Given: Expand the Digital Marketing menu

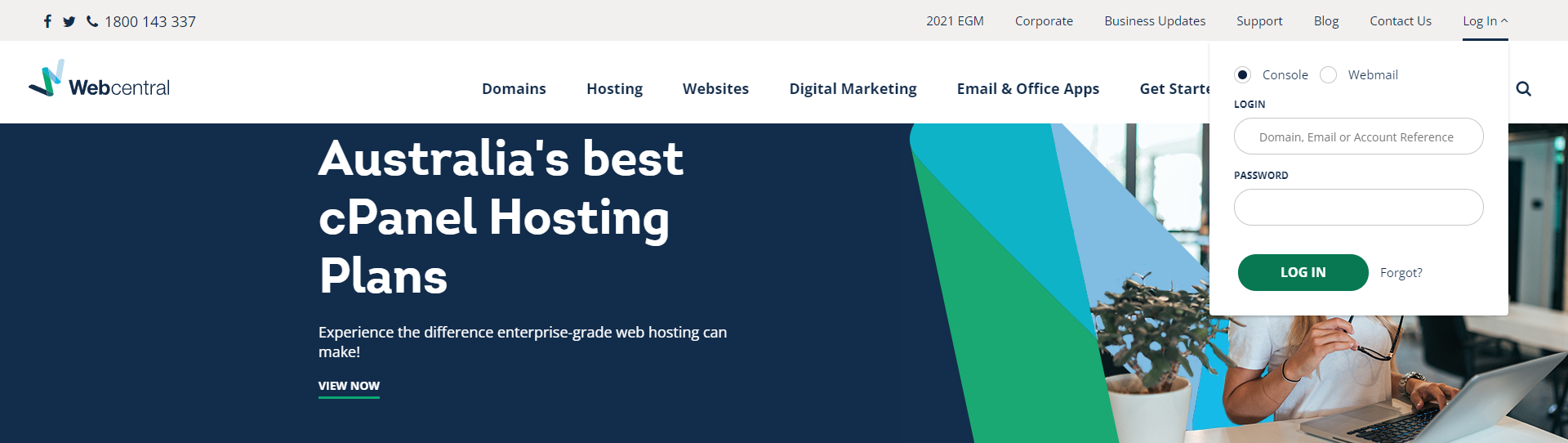Looking at the screenshot, I should tap(853, 88).
